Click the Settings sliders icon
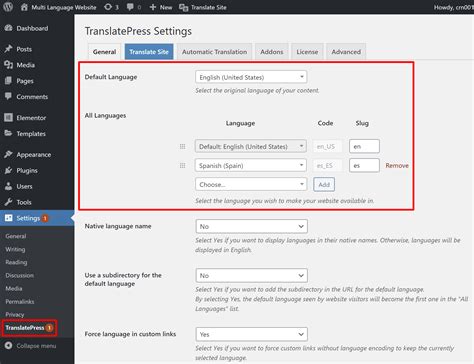Screen dimensions: 474x364 9,218
